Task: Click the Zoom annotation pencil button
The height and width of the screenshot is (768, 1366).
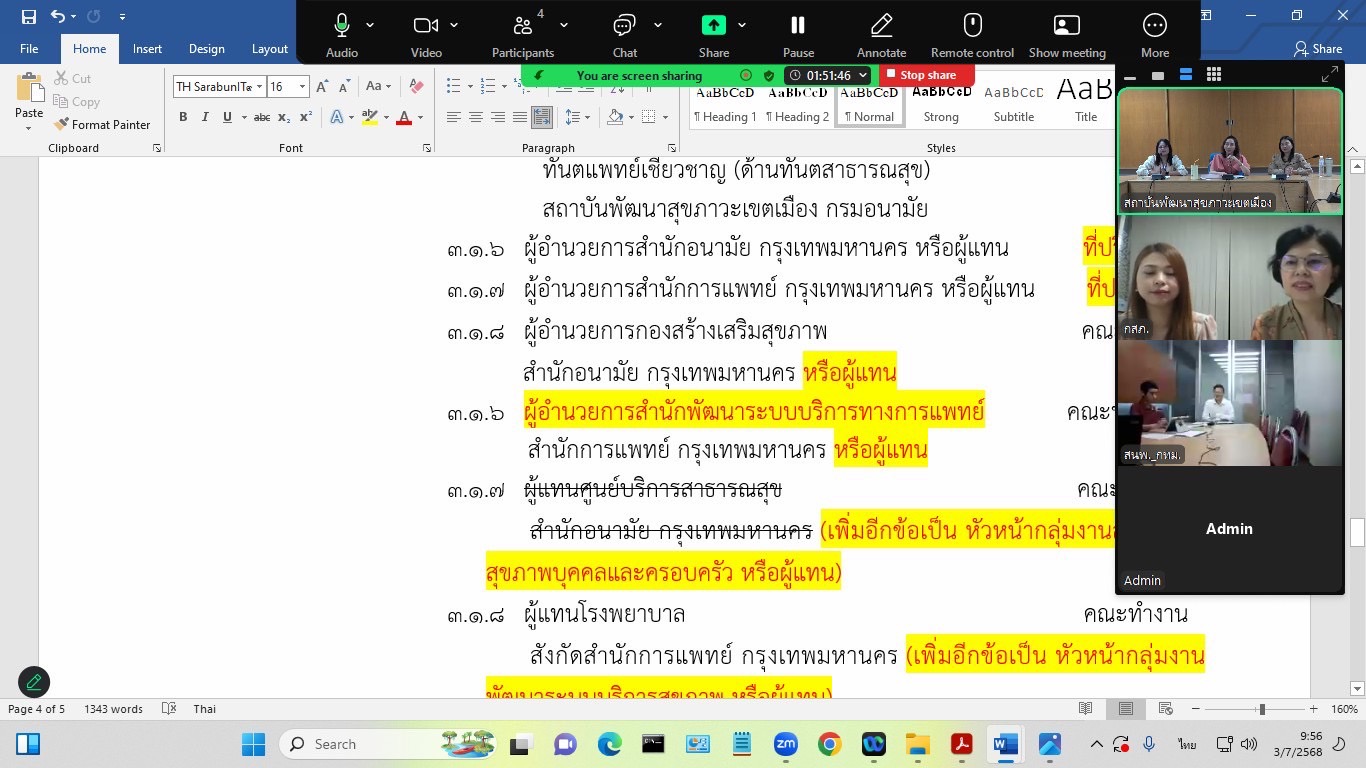Action: pyautogui.click(x=34, y=682)
